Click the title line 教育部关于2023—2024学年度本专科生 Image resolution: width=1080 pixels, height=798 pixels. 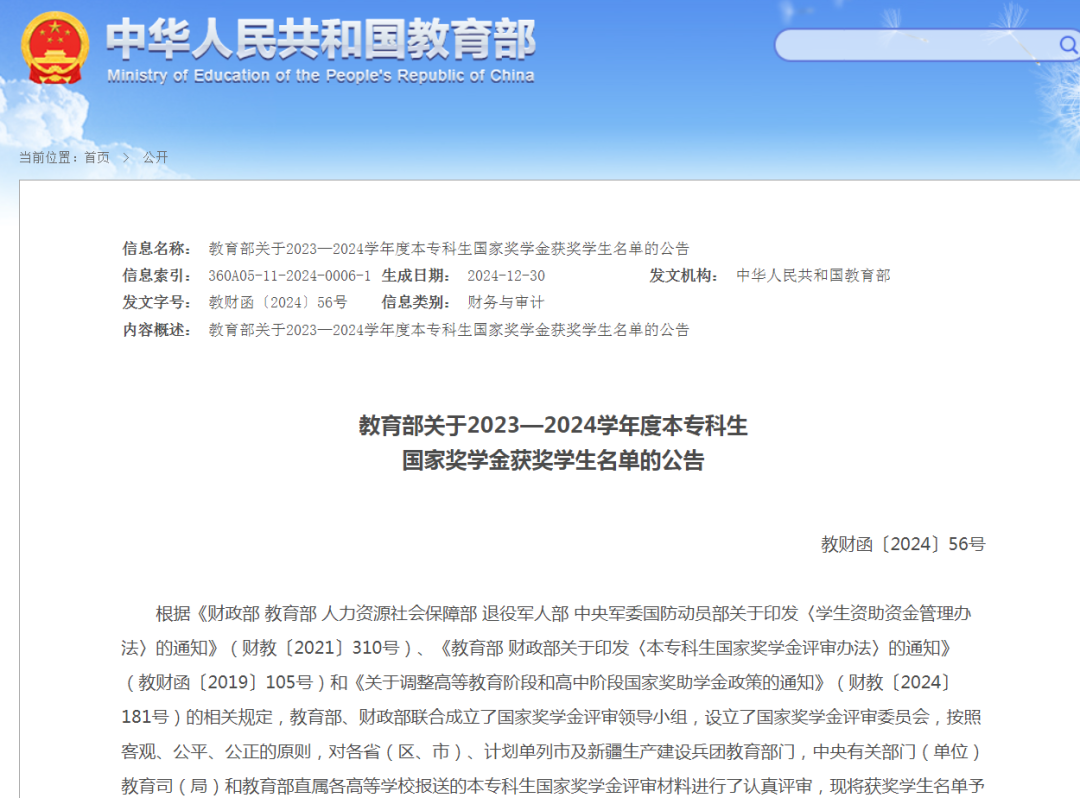pyautogui.click(x=553, y=426)
